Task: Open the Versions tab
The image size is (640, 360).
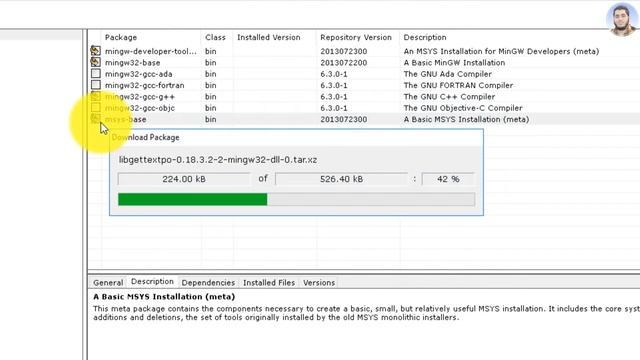Action: point(319,282)
